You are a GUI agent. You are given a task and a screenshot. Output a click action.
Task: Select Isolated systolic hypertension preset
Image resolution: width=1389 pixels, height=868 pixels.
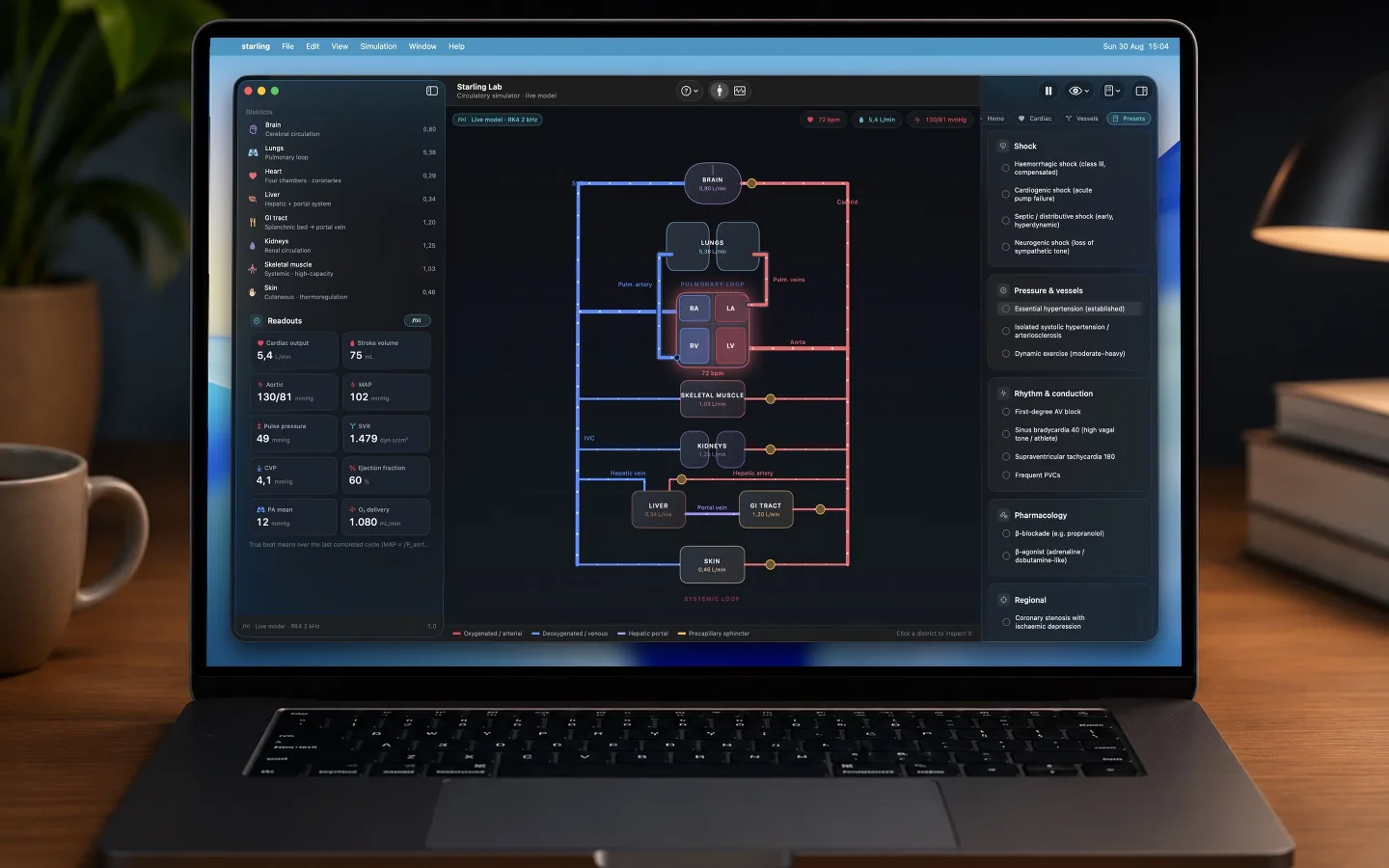point(1069,331)
